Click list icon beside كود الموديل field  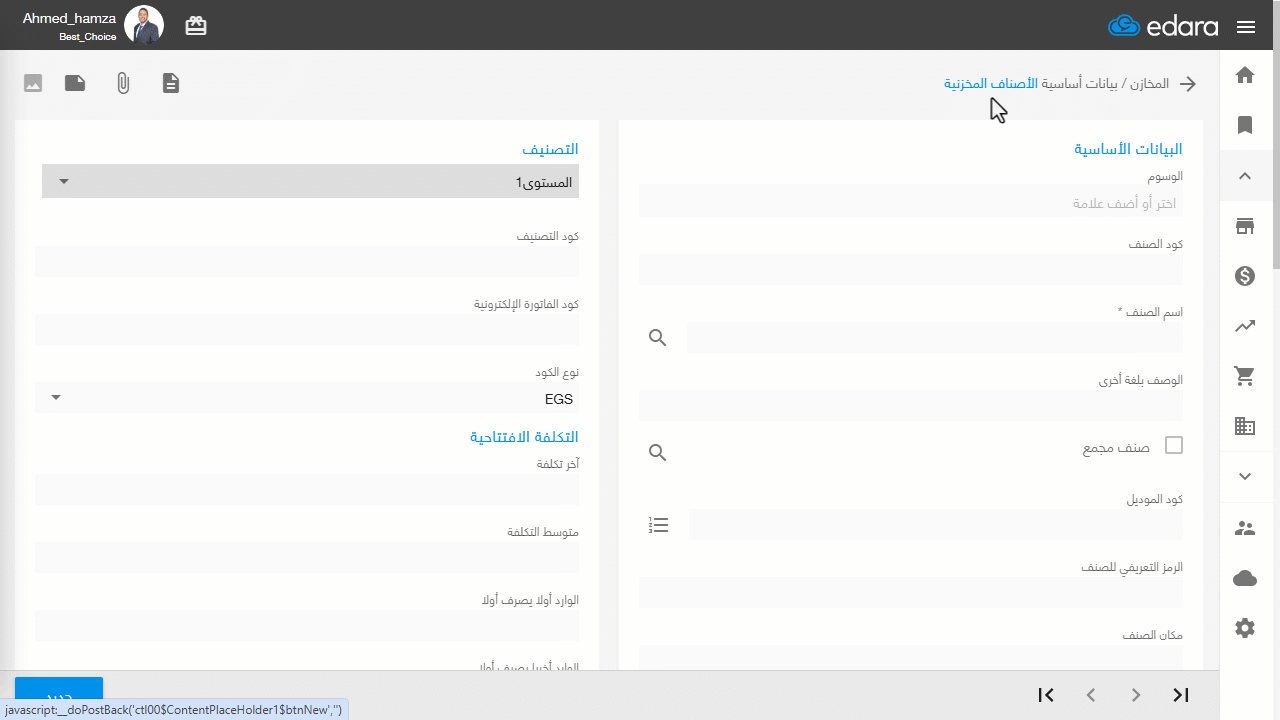[x=658, y=525]
